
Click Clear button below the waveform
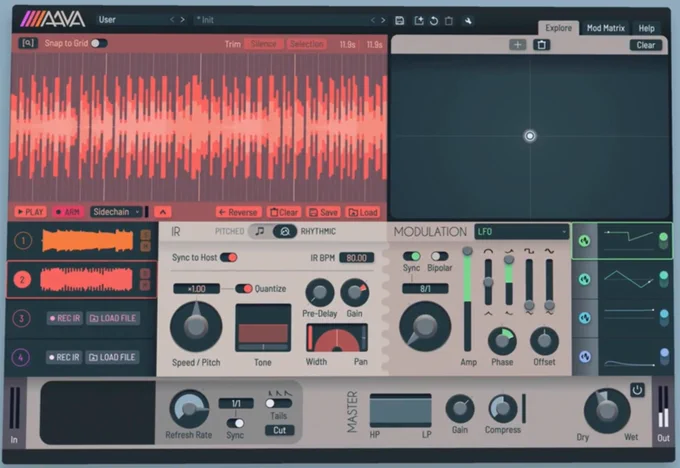(x=284, y=212)
